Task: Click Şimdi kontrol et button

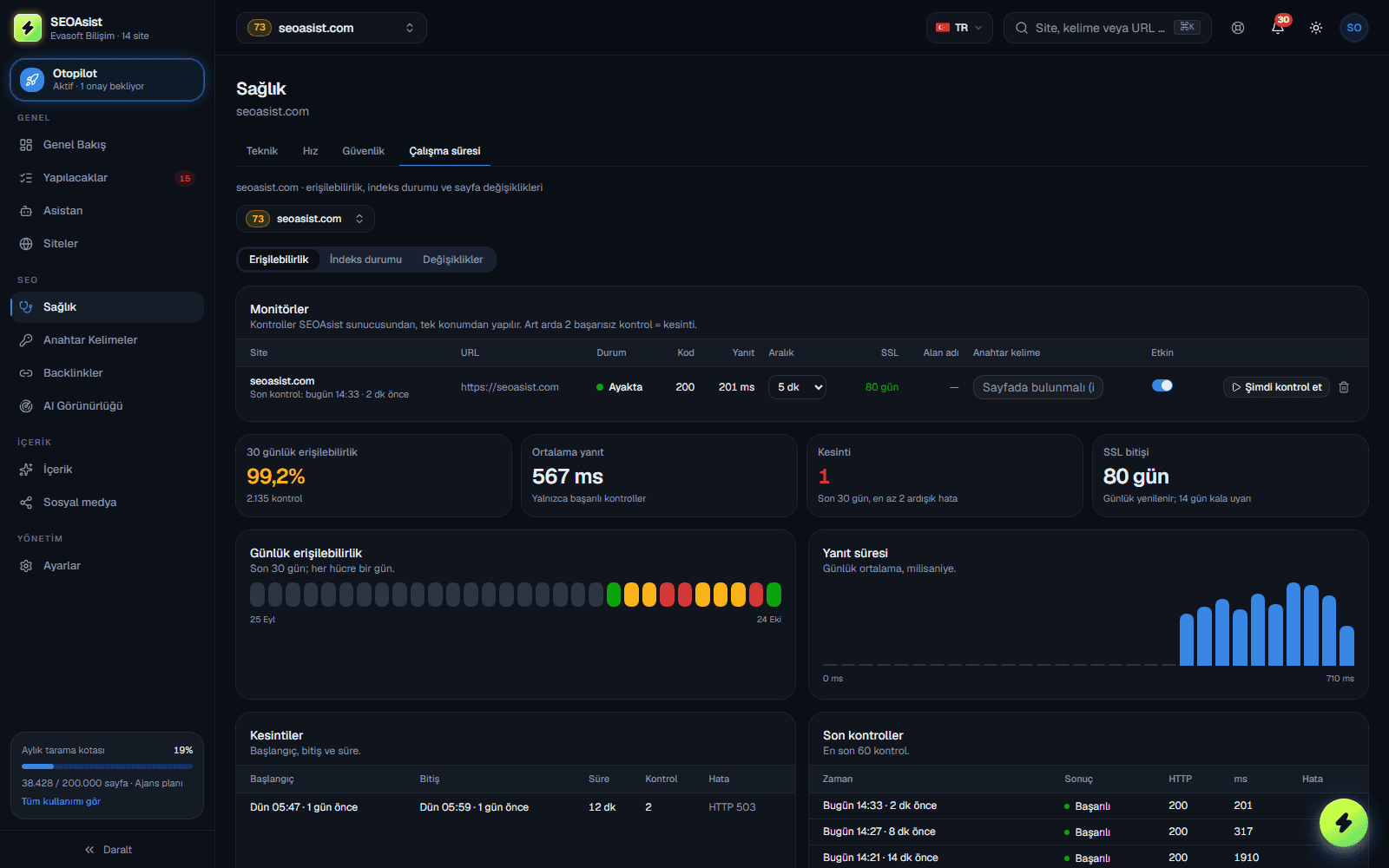Action: click(x=1276, y=387)
